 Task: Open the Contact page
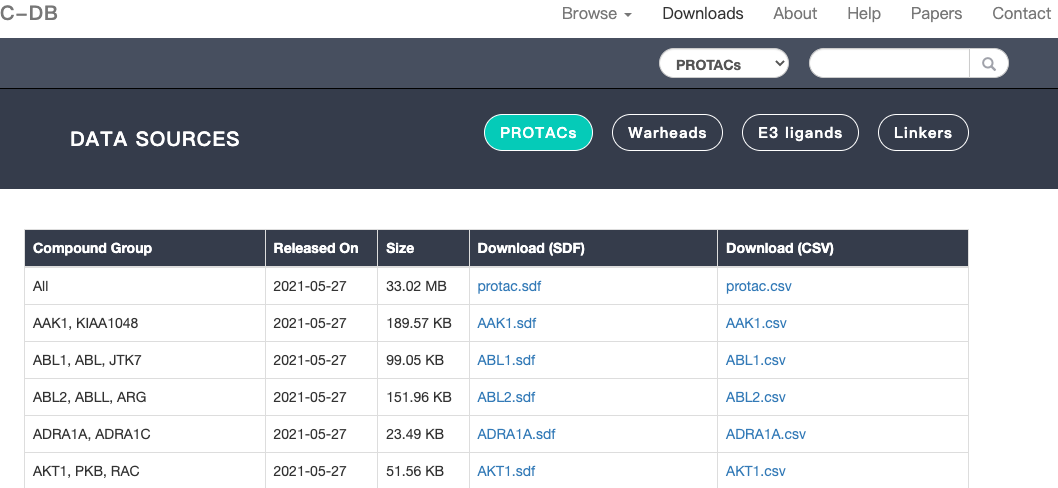coord(1021,14)
